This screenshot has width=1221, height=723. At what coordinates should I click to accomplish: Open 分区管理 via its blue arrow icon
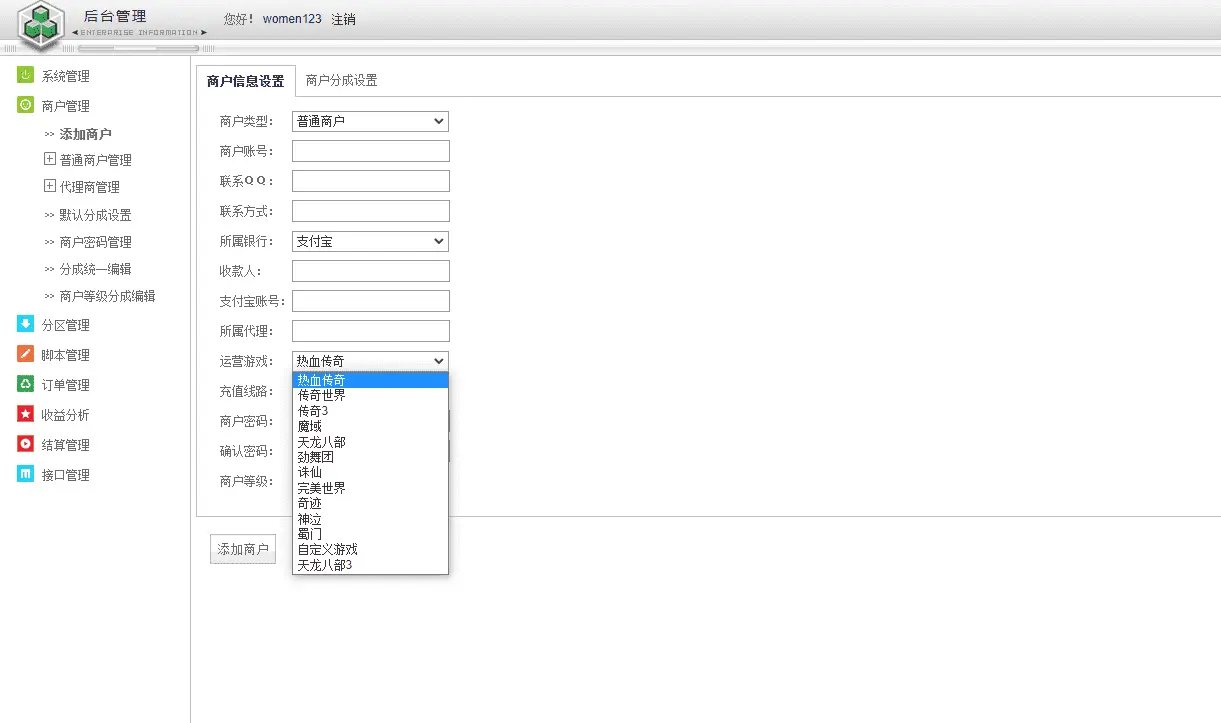pyautogui.click(x=25, y=324)
